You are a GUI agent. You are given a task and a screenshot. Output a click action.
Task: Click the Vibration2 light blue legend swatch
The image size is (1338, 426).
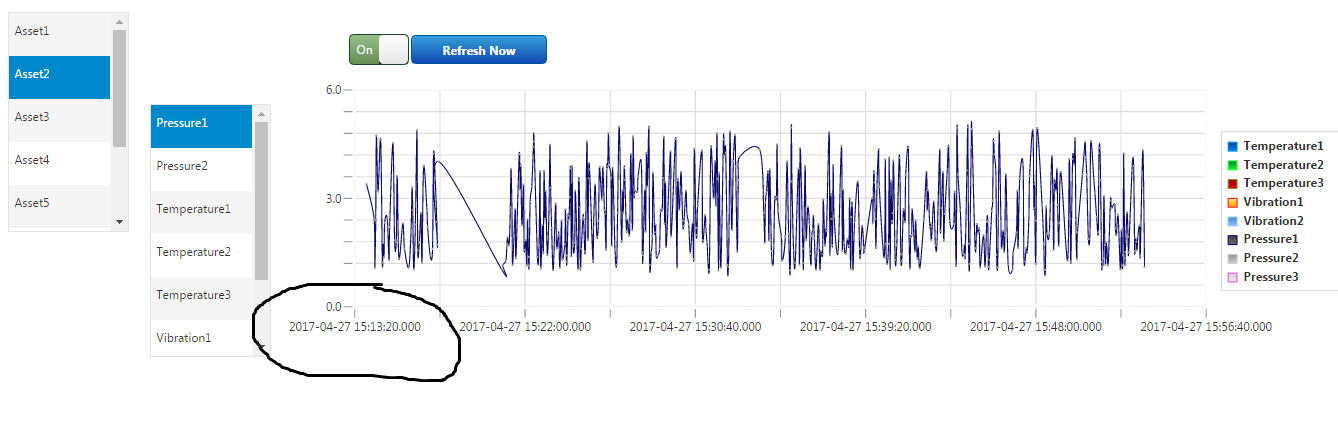1233,221
